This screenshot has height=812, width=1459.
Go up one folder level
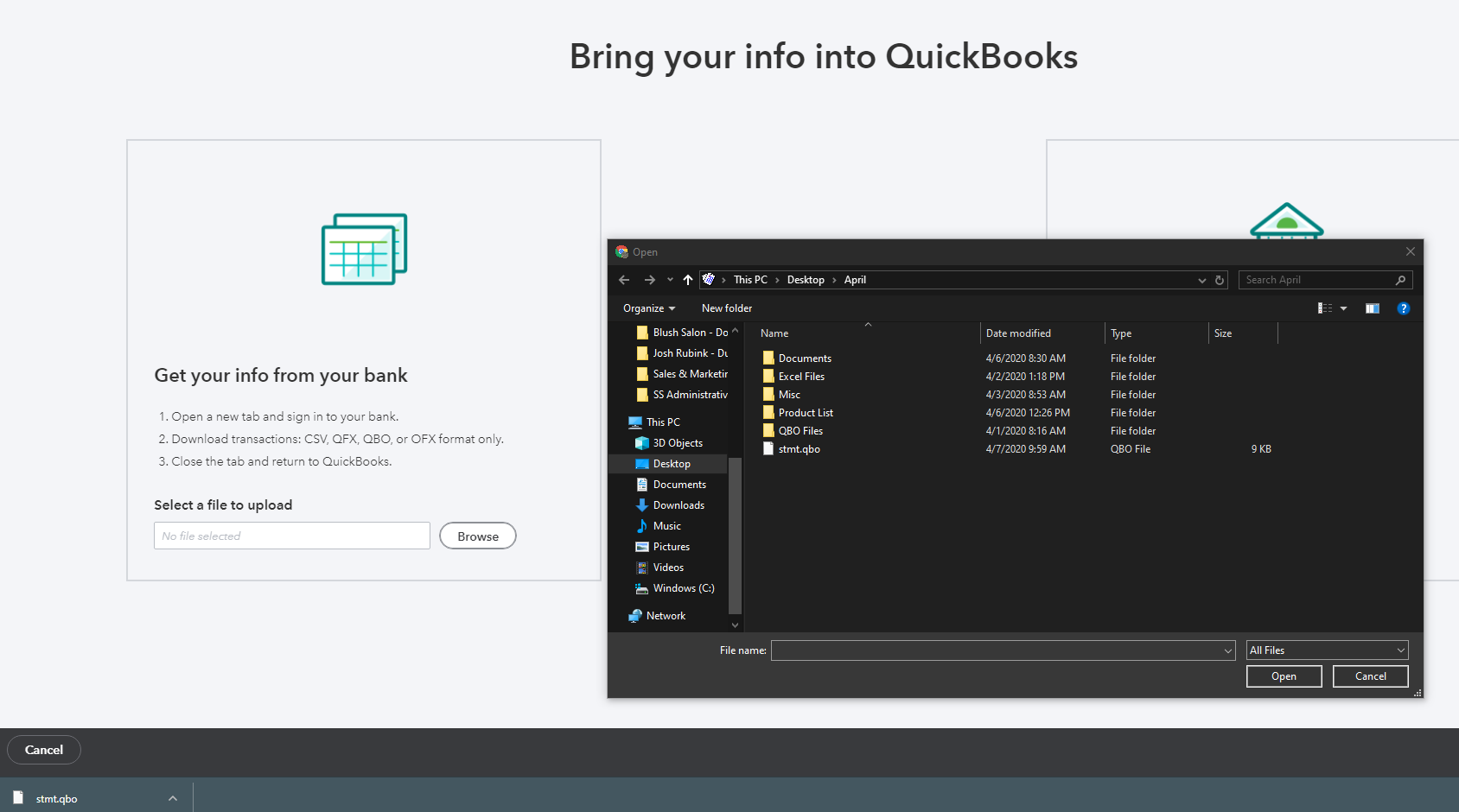[688, 280]
